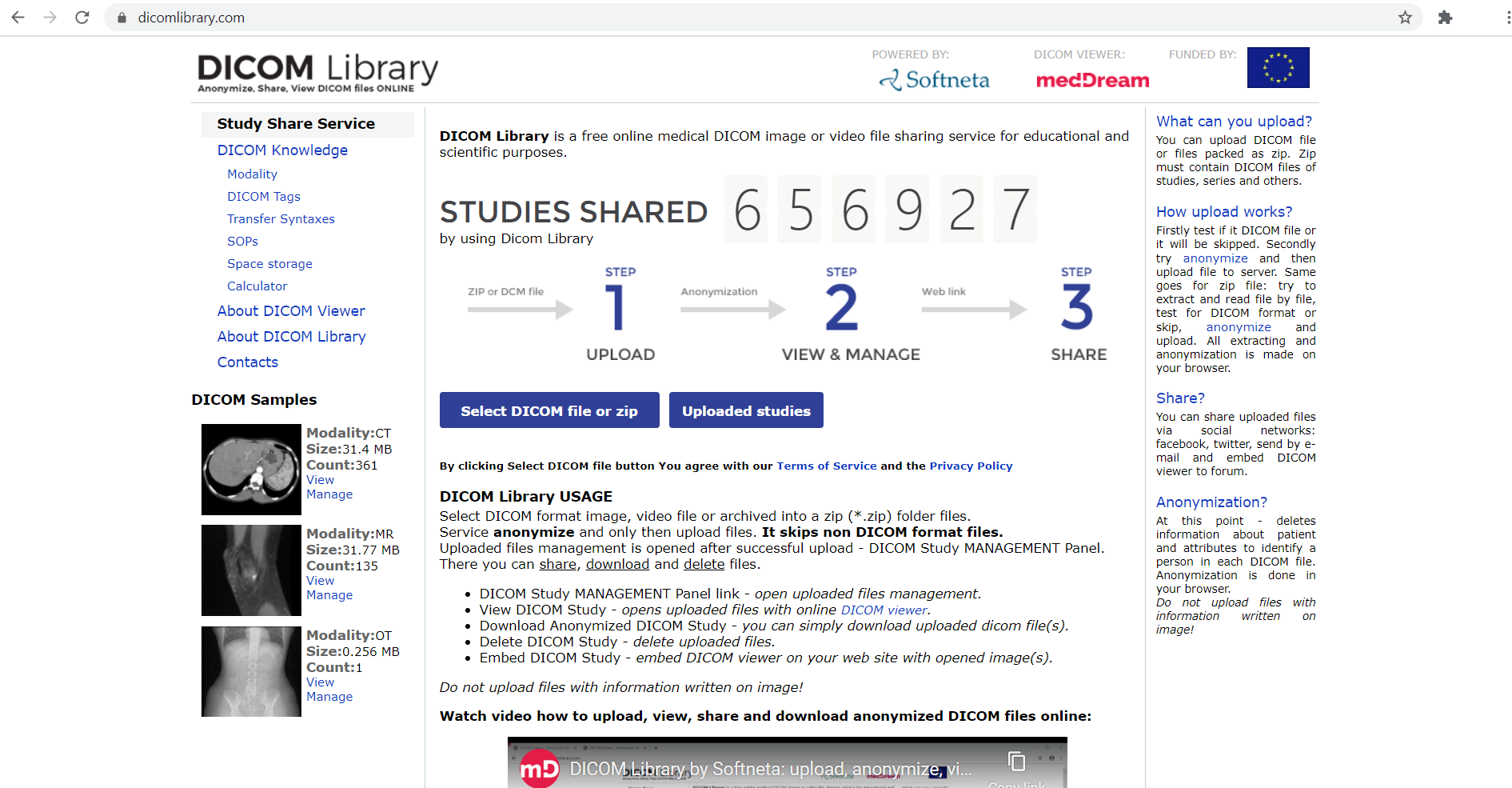Click 'How upload works?' heading
Screen dimensions: 1512x788
(1224, 212)
